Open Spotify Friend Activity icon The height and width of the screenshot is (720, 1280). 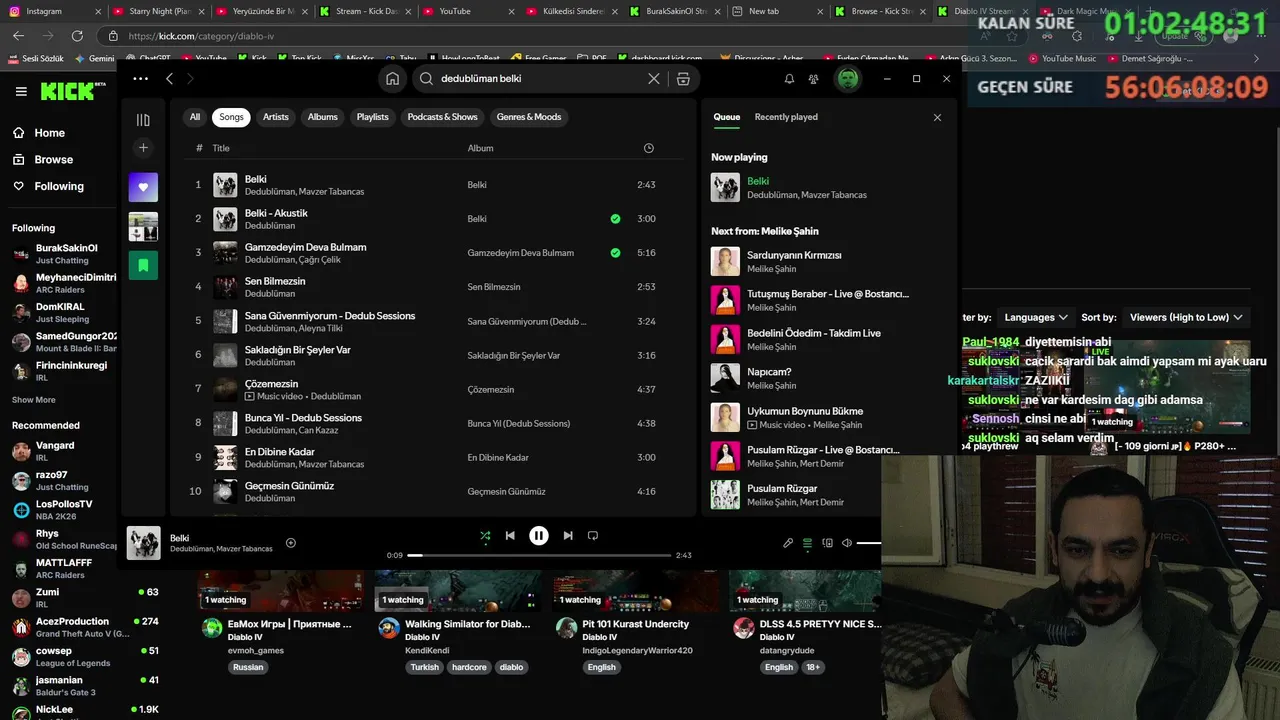pyautogui.click(x=814, y=79)
